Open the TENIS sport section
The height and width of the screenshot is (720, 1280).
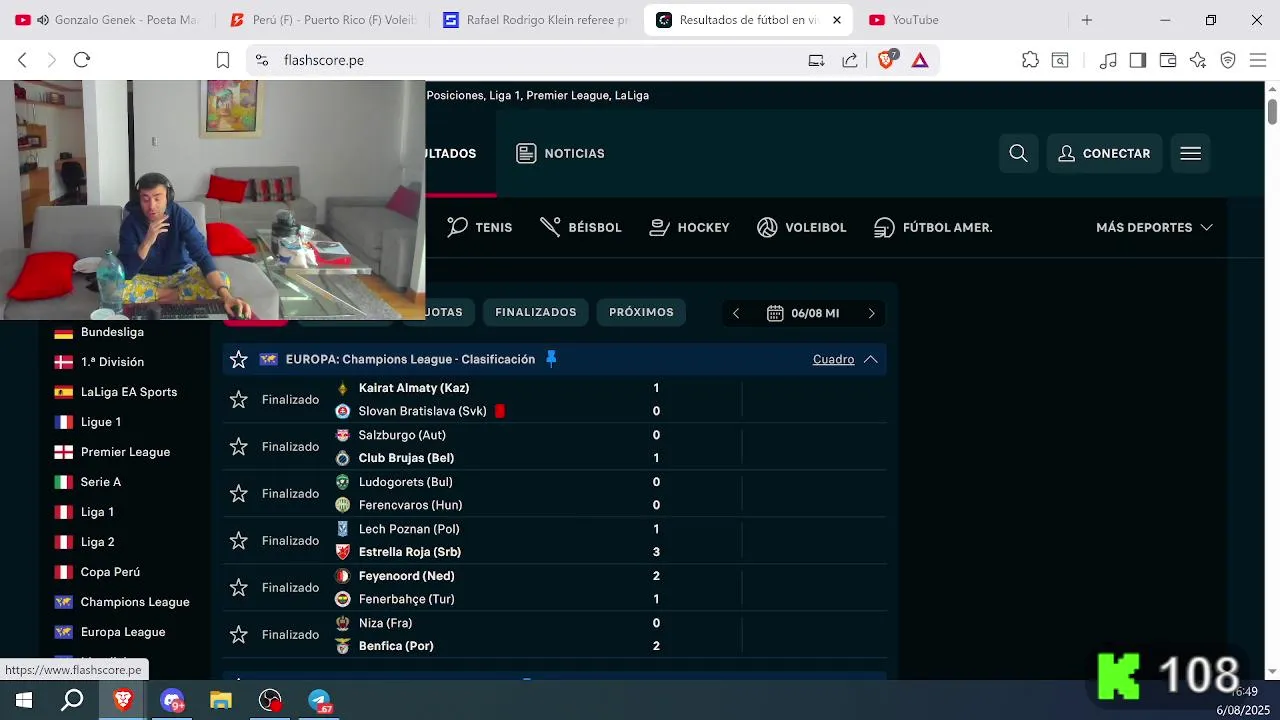(x=480, y=227)
